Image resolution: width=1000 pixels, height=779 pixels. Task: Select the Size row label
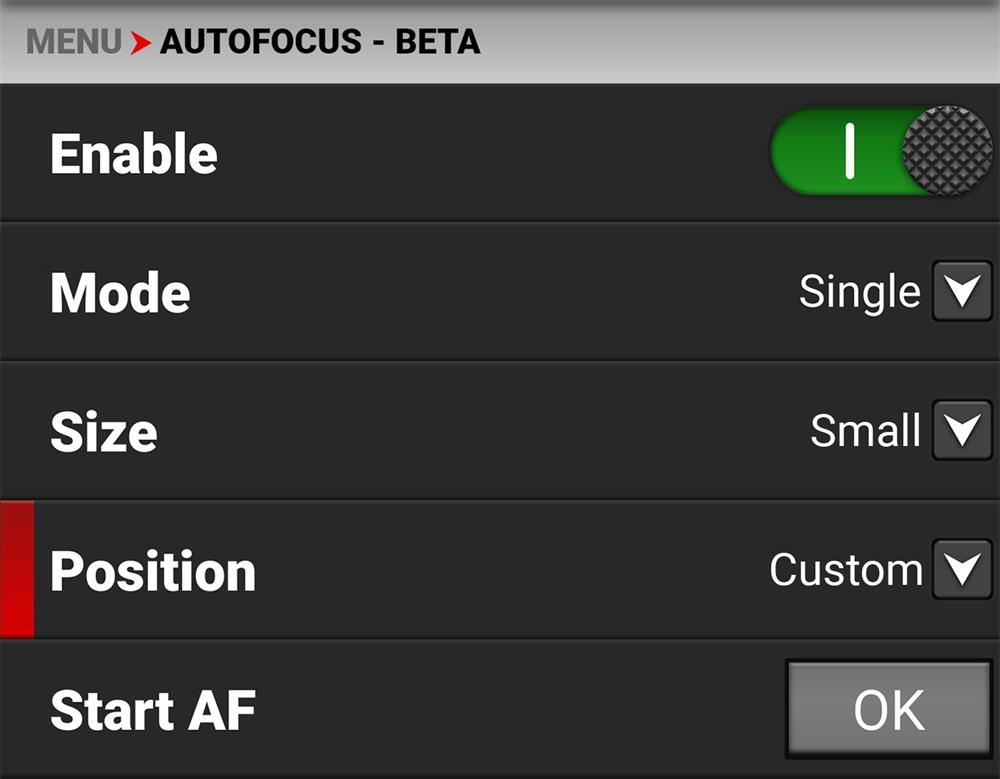(103, 432)
